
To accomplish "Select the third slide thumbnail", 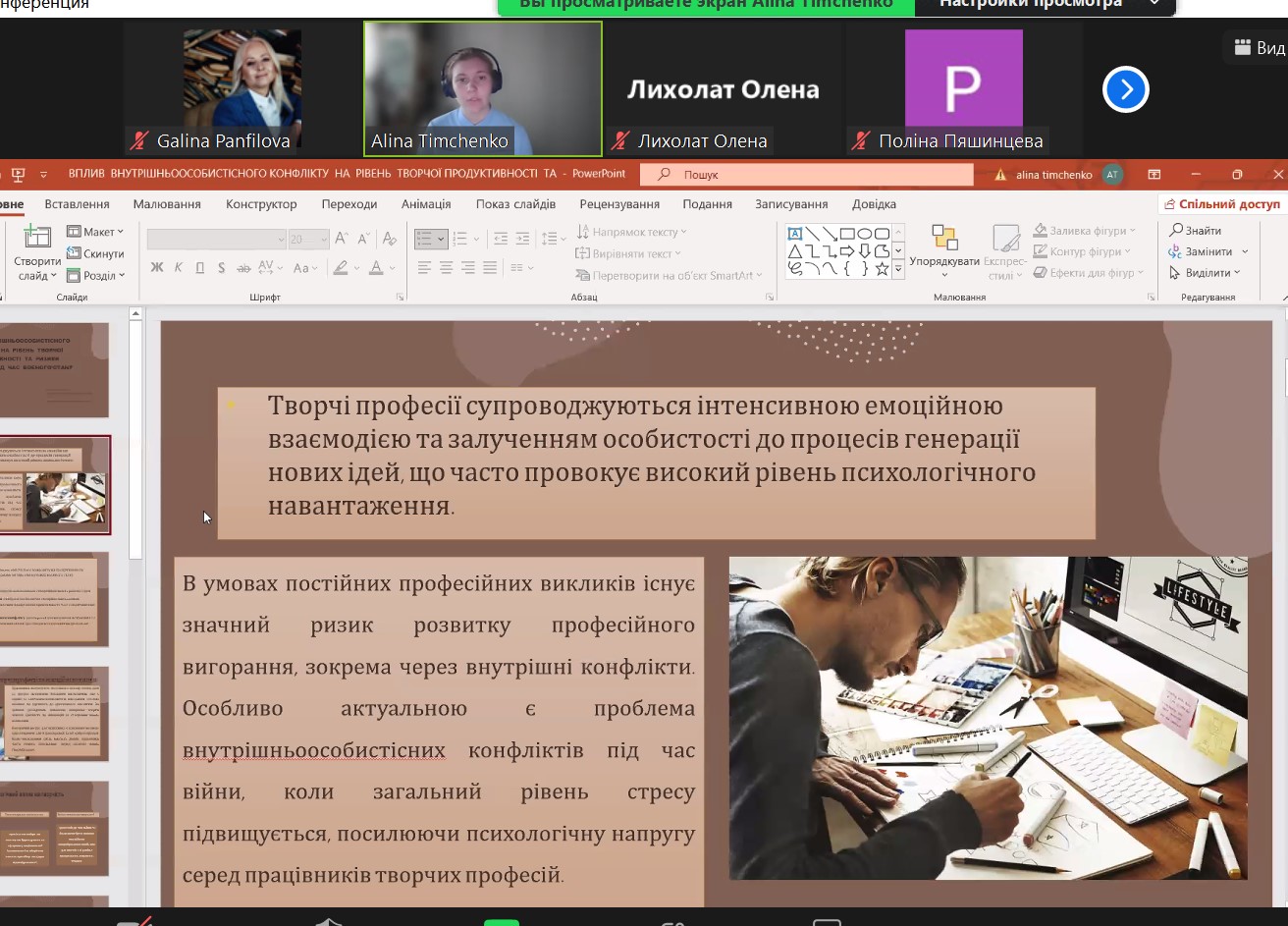I will [x=54, y=598].
